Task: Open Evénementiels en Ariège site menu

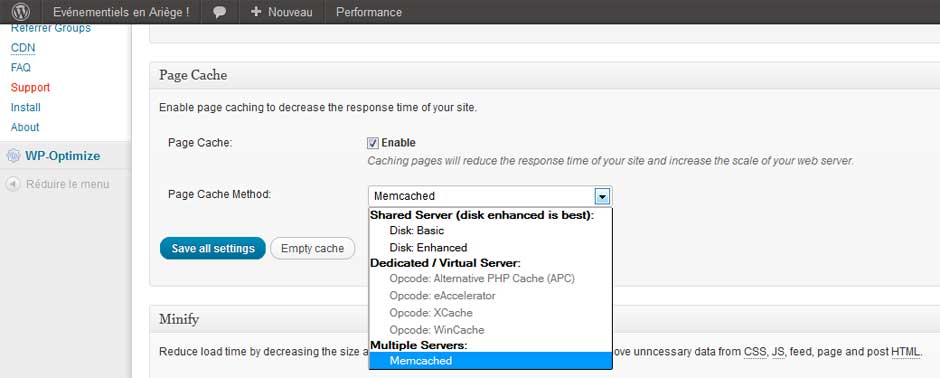Action: [122, 12]
